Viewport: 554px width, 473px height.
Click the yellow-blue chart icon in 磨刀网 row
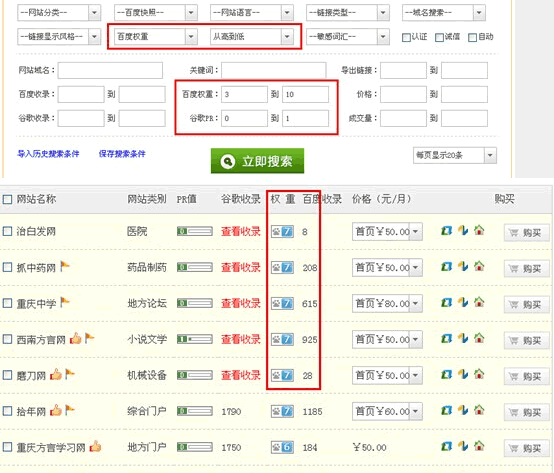click(463, 374)
